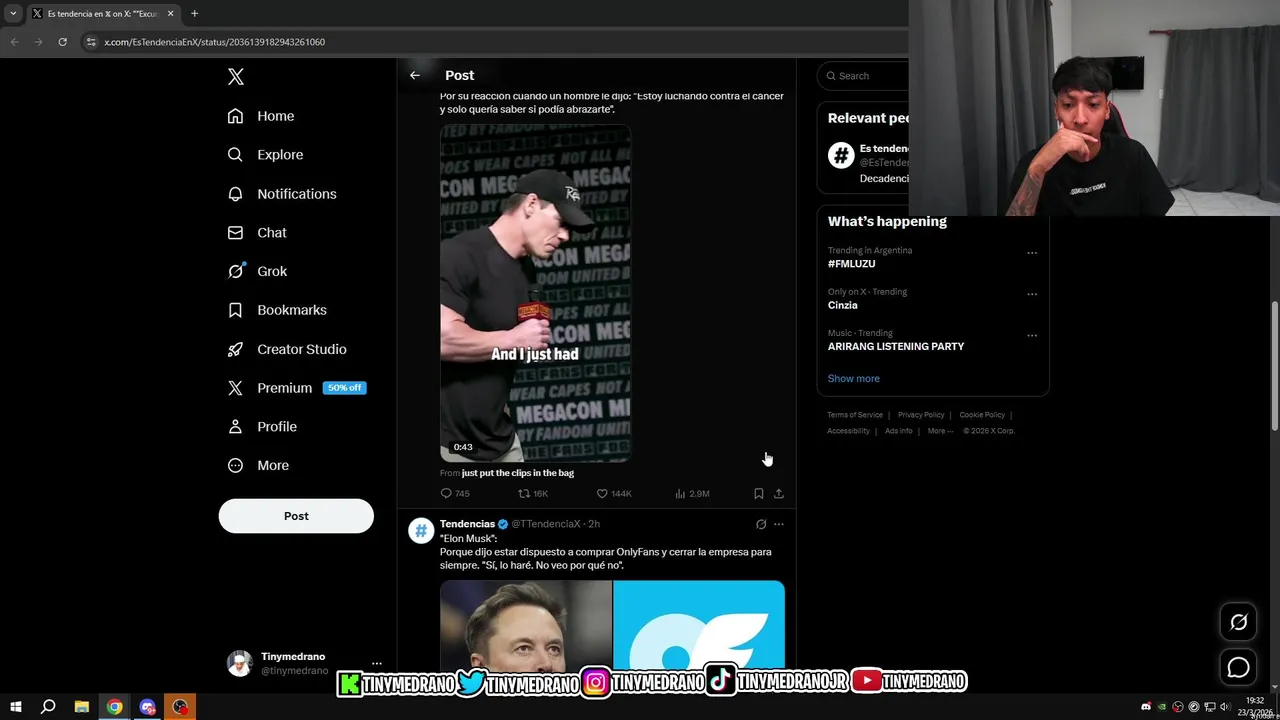
Task: Click Show more under What's happening
Action: [854, 378]
